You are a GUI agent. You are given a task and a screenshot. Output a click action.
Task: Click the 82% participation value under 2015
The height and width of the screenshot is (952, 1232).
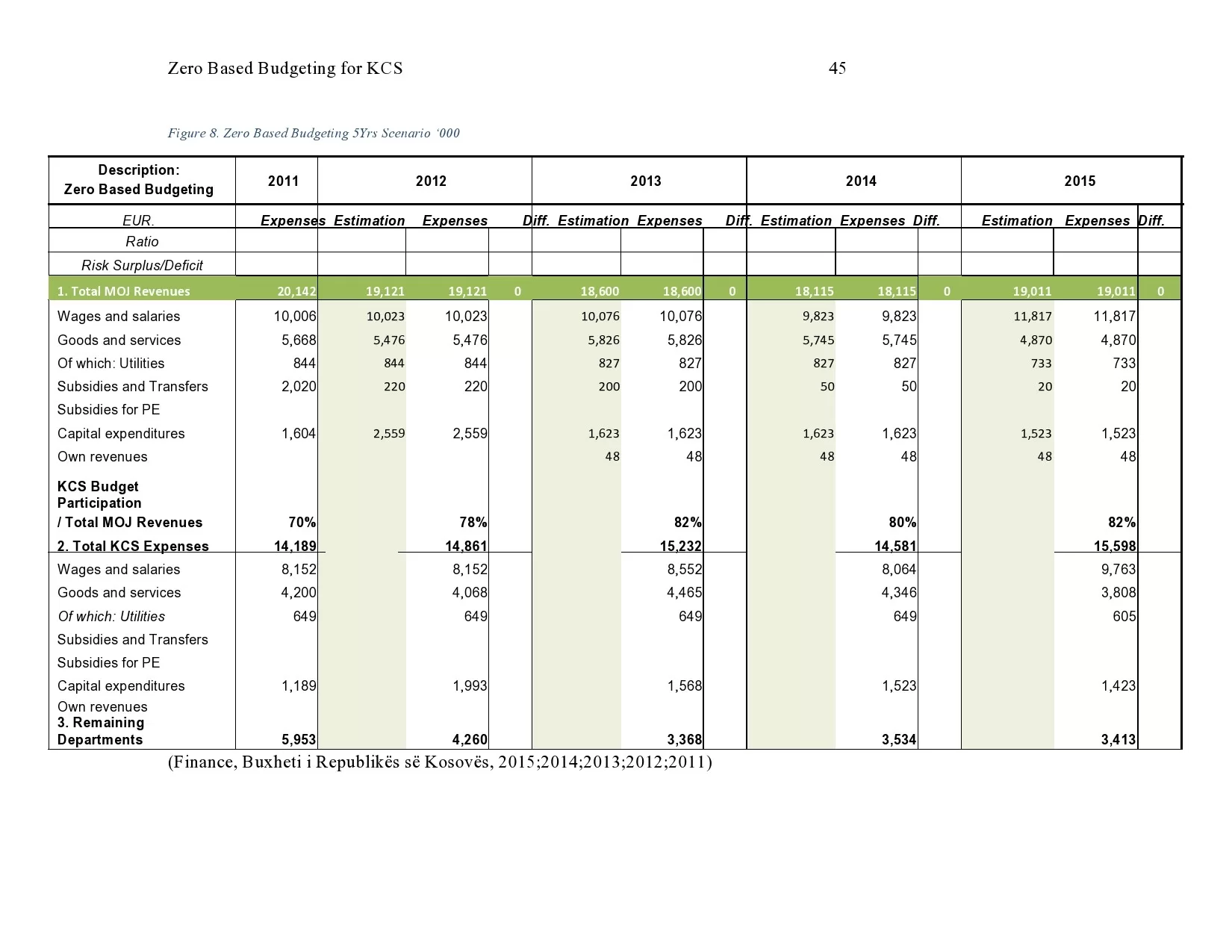click(x=1122, y=522)
